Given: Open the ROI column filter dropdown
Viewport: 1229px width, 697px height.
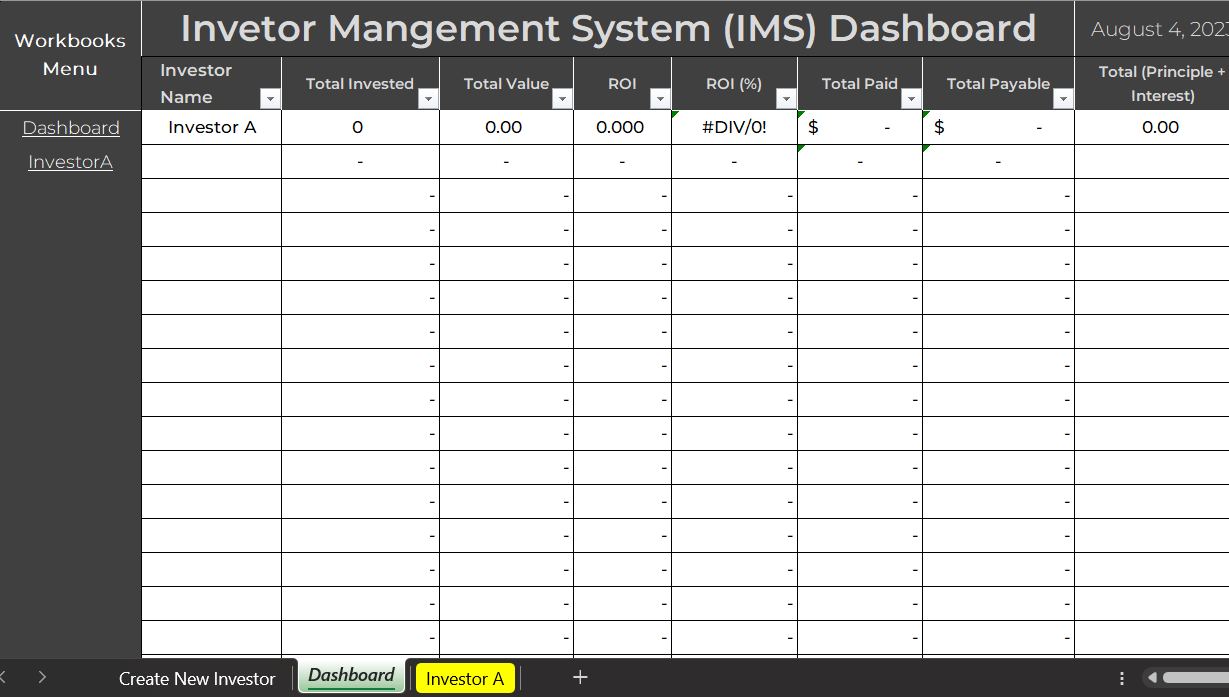Looking at the screenshot, I should (x=660, y=98).
